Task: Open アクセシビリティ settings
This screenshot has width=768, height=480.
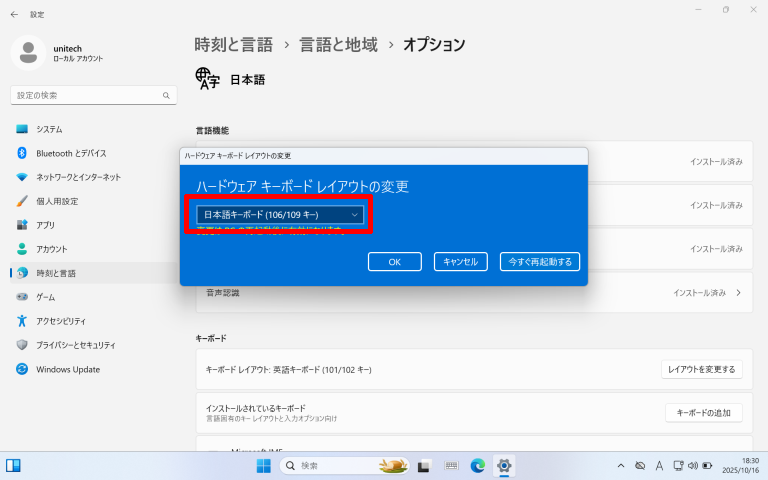Action: (x=60, y=321)
